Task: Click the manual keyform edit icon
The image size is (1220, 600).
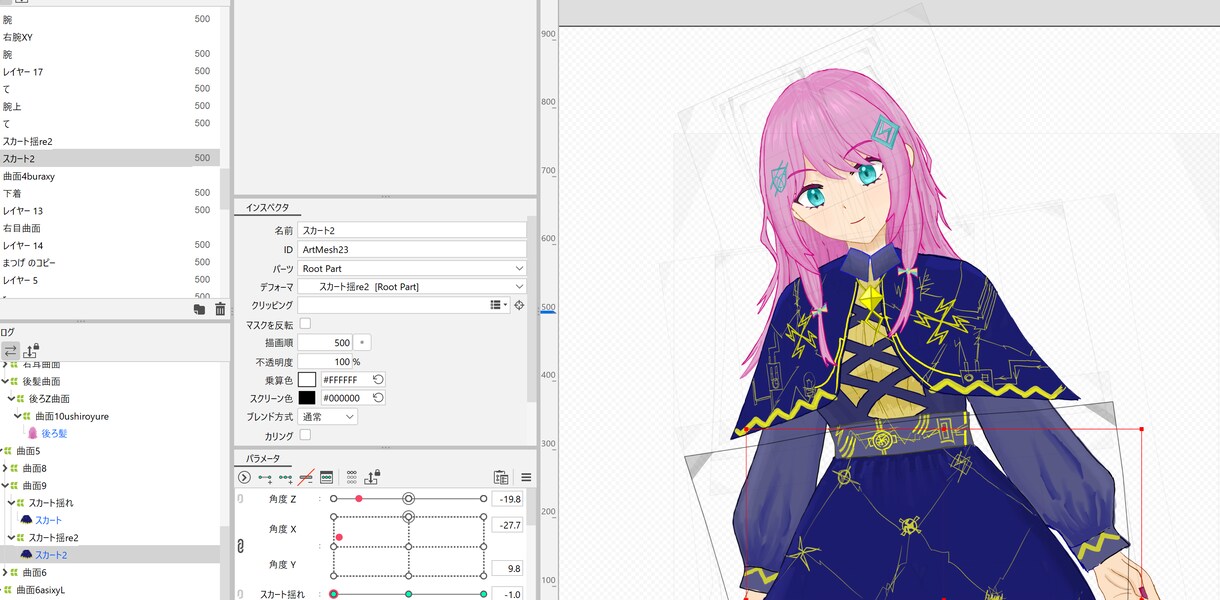Action: click(x=326, y=477)
